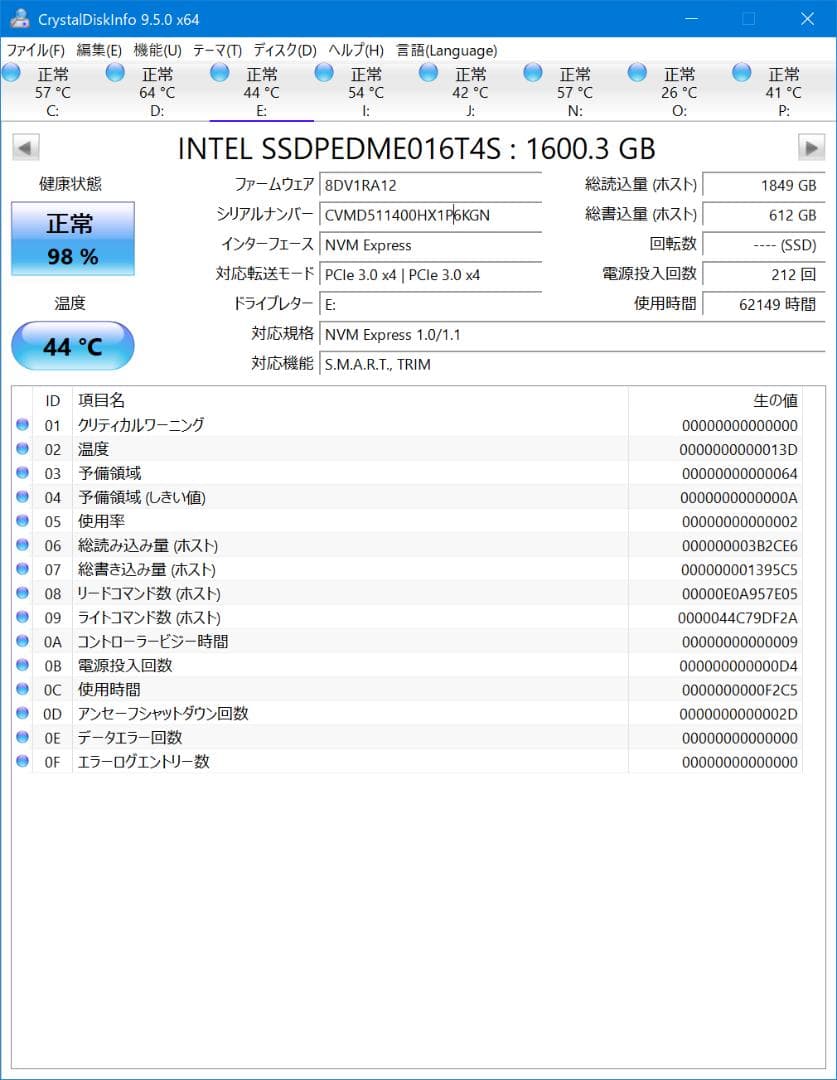Click the blue status dot beside エラーログエントリー数

pyautogui.click(x=22, y=760)
